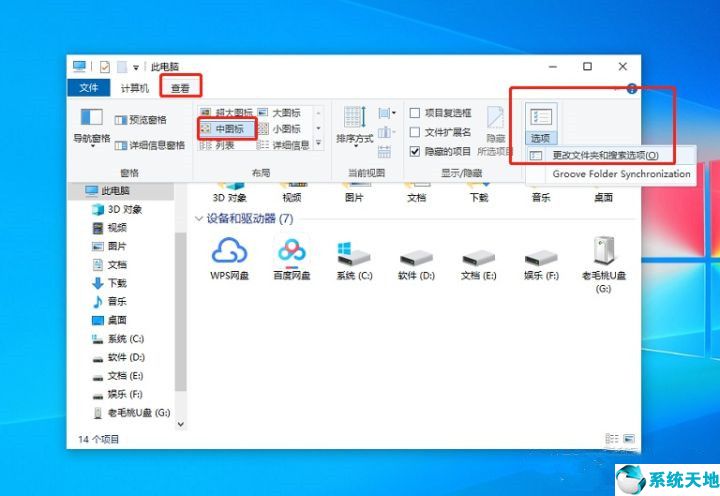Click the navigation pane scrollbar thumb
This screenshot has width=720, height=496.
[181, 311]
